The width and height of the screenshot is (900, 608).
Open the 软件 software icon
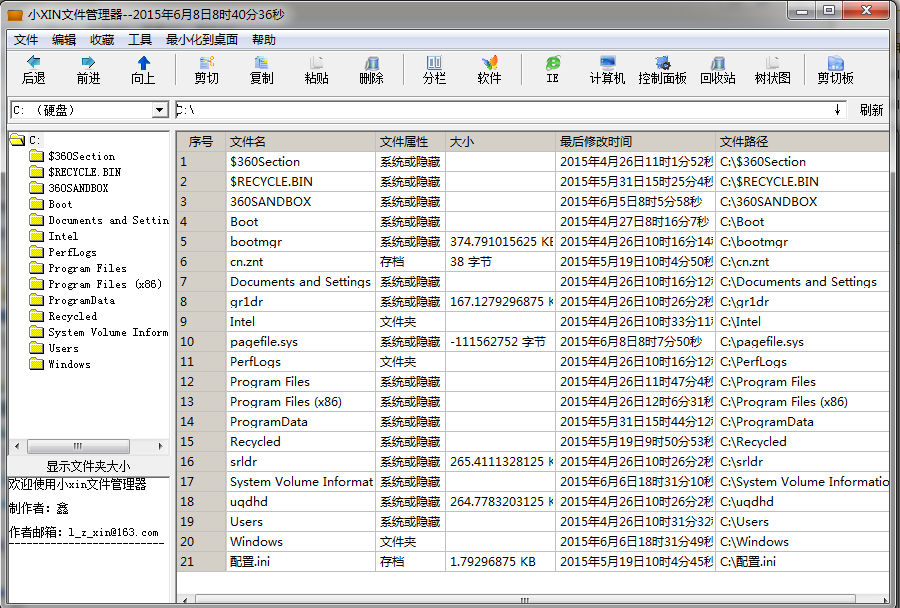pyautogui.click(x=489, y=70)
